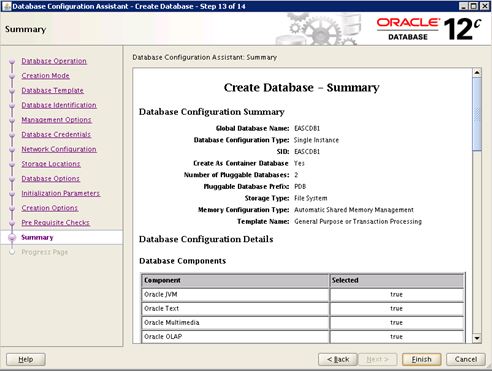Click the Finish button
492x372 pixels.
click(x=422, y=359)
